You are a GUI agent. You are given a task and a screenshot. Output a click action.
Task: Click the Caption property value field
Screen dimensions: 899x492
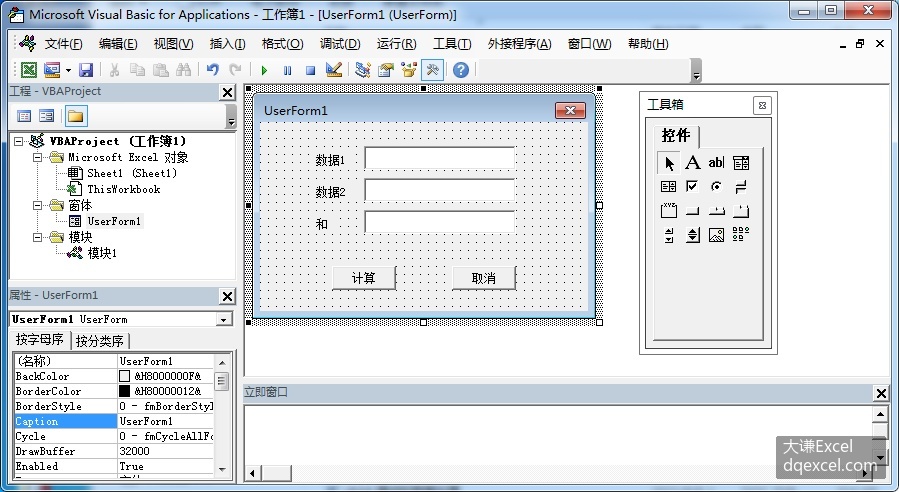click(x=166, y=421)
